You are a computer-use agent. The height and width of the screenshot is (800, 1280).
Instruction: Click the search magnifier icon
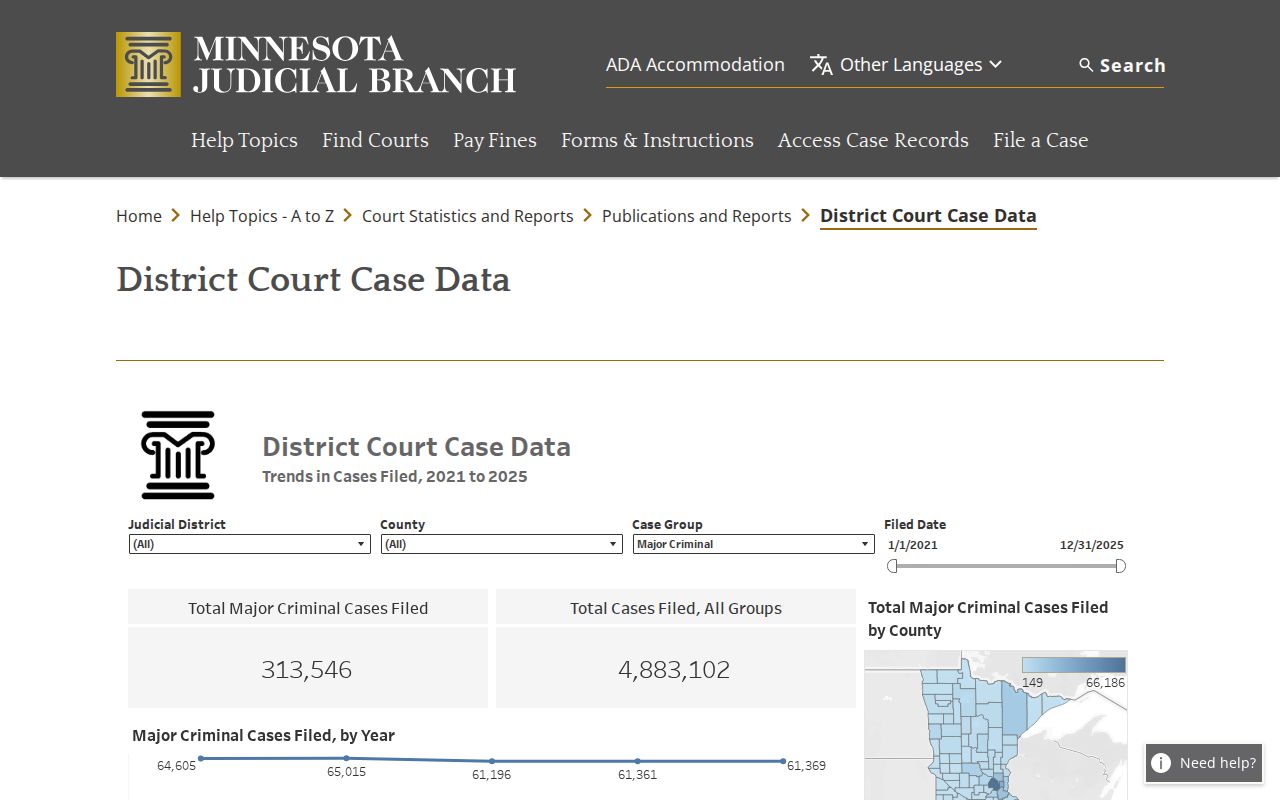tap(1086, 65)
